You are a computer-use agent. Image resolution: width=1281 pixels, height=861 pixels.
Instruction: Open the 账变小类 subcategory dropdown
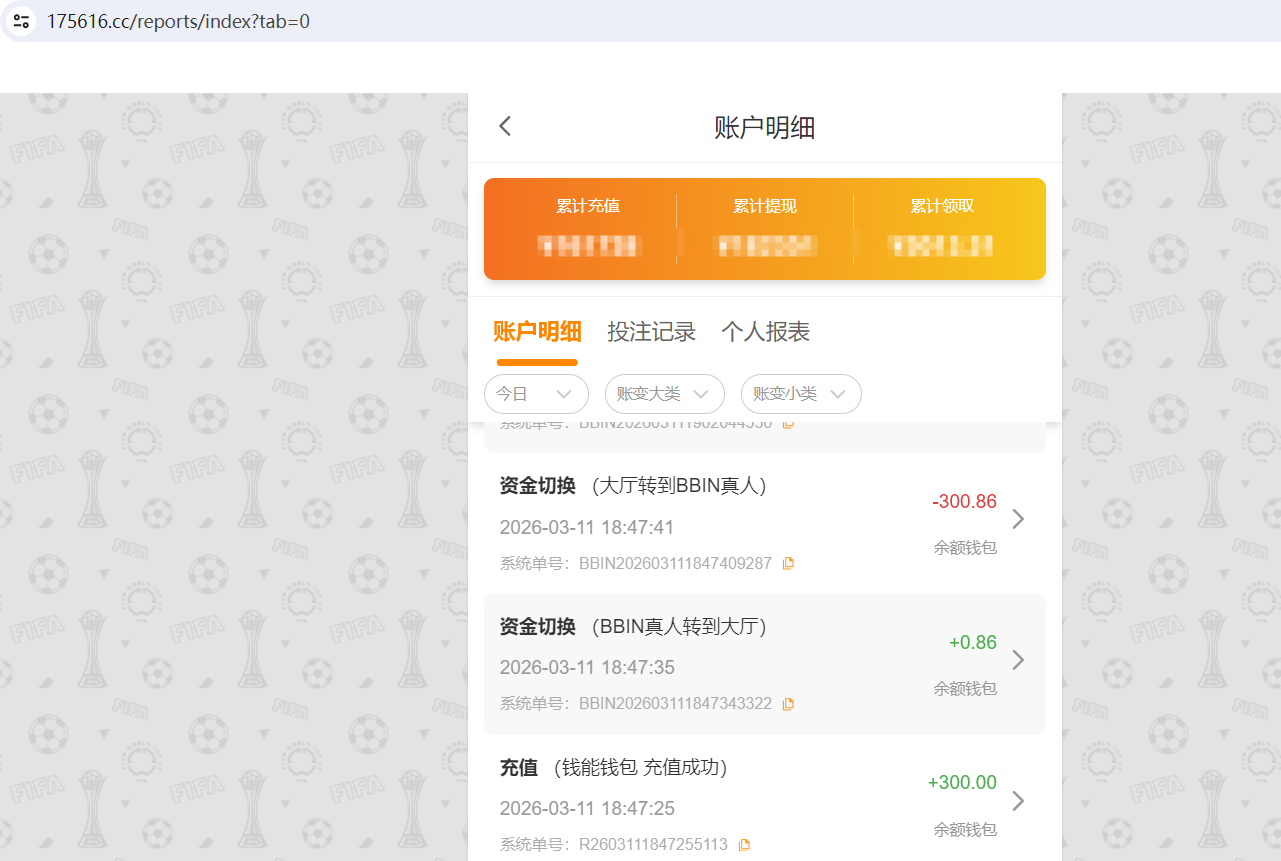(800, 394)
